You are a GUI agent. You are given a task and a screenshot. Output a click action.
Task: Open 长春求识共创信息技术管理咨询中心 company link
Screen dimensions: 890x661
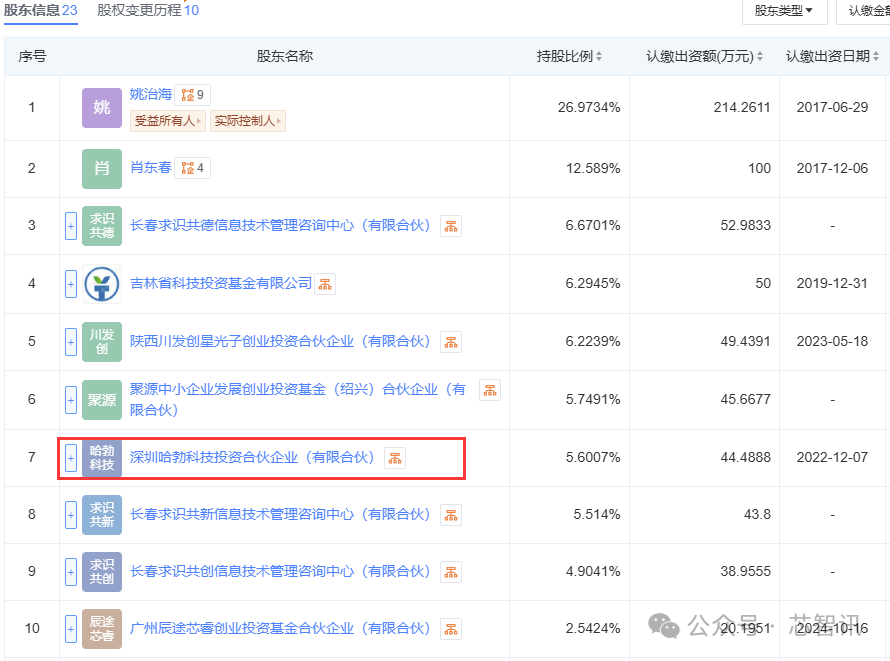pyautogui.click(x=280, y=571)
